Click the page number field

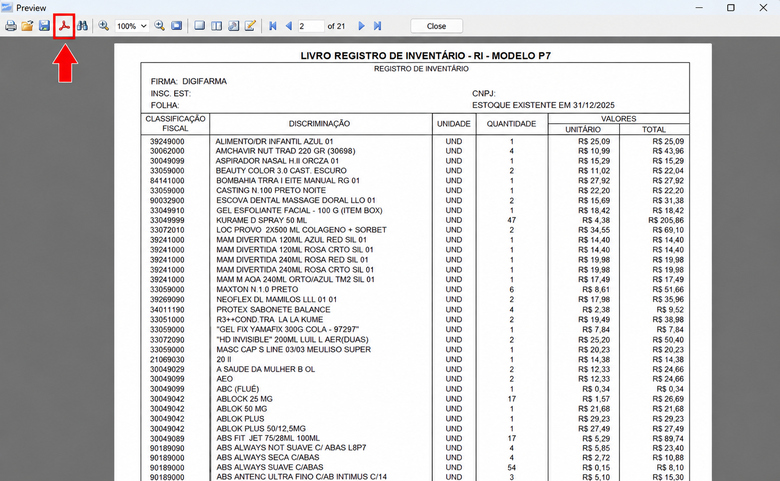(311, 26)
